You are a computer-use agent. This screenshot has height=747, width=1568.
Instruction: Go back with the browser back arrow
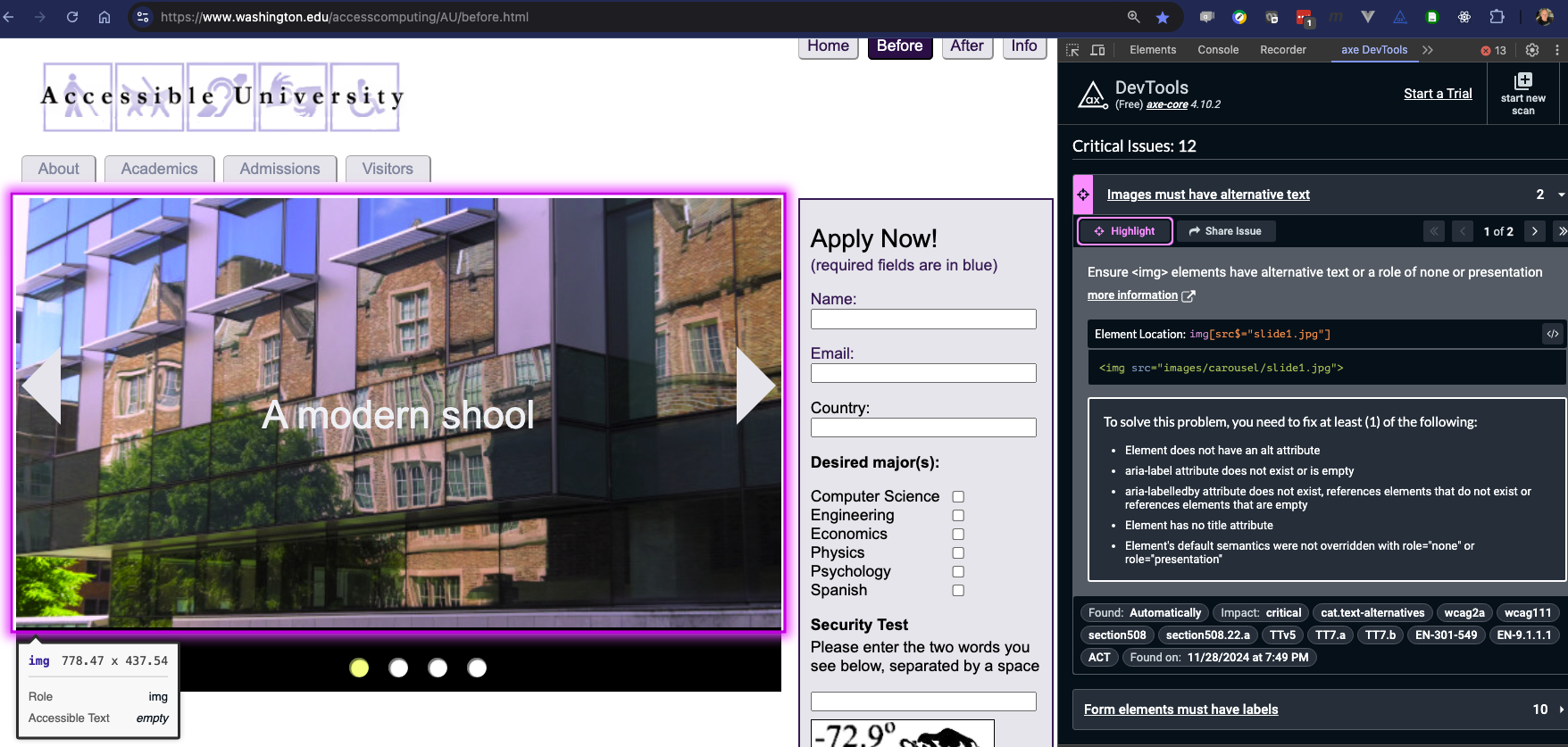click(9, 17)
